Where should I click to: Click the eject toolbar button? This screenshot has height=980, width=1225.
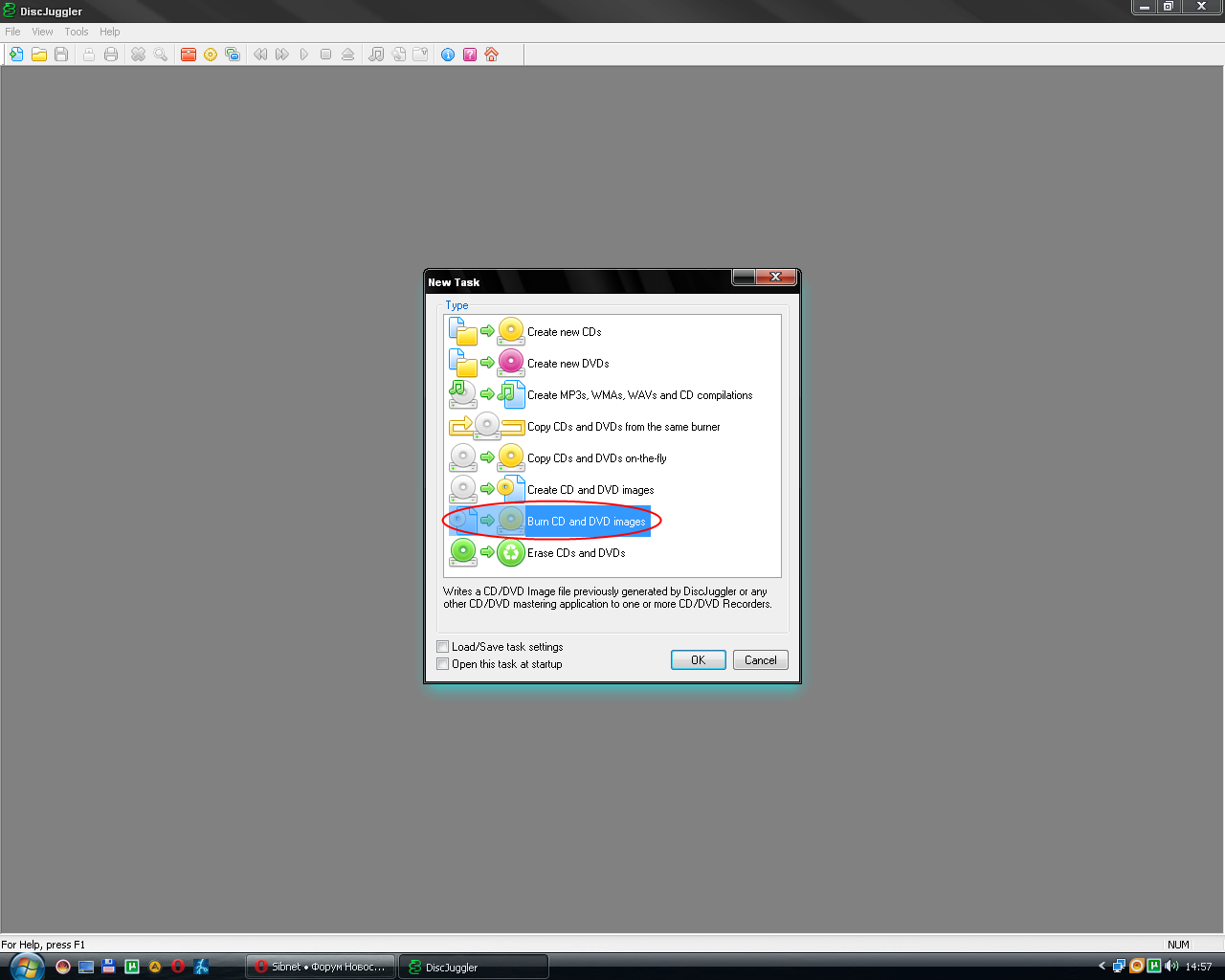click(x=348, y=55)
